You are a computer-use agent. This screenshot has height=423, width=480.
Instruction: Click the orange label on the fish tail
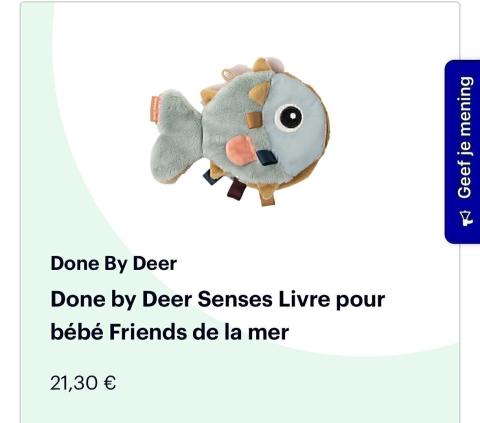click(156, 108)
